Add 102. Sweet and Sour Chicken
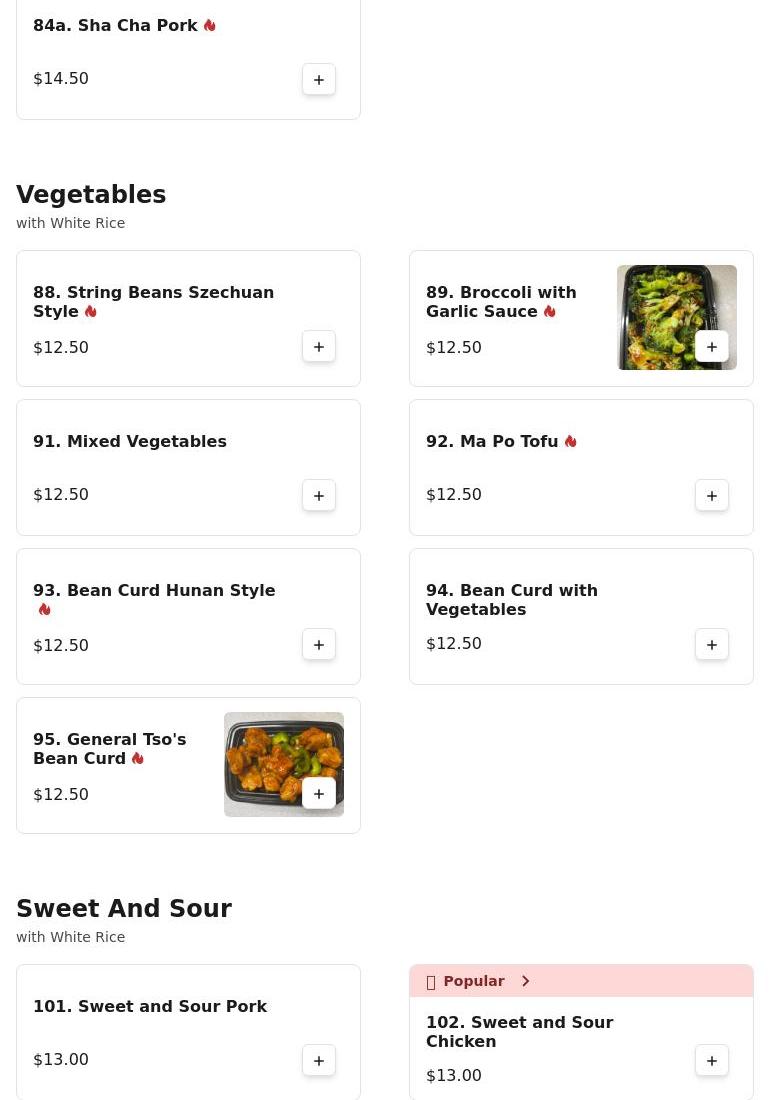770x1100 pixels. [x=712, y=1061]
